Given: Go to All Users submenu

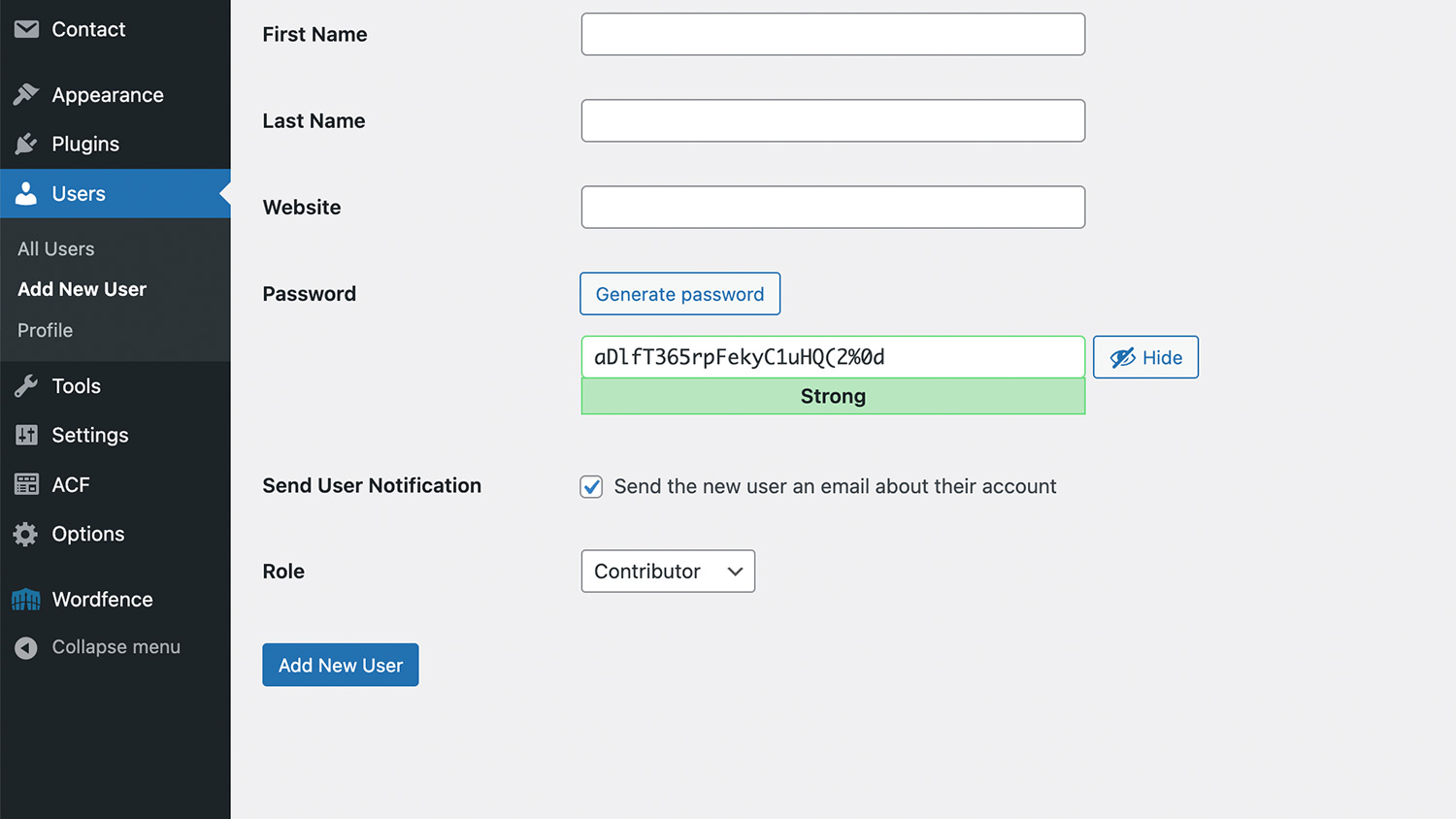Looking at the screenshot, I should point(56,249).
